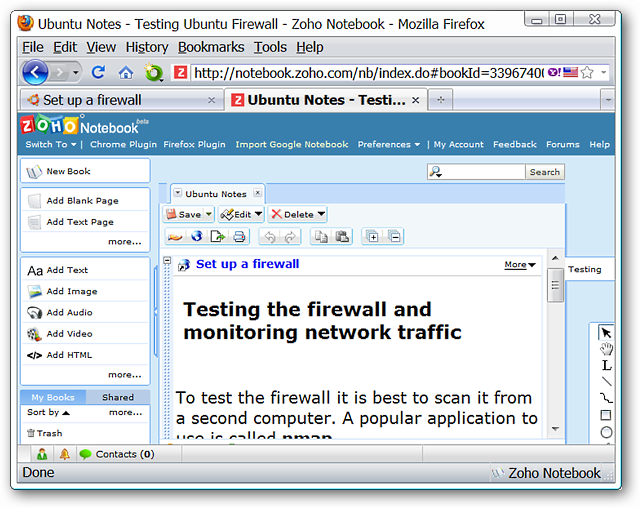Click the Firefox back arrow button

click(x=36, y=73)
